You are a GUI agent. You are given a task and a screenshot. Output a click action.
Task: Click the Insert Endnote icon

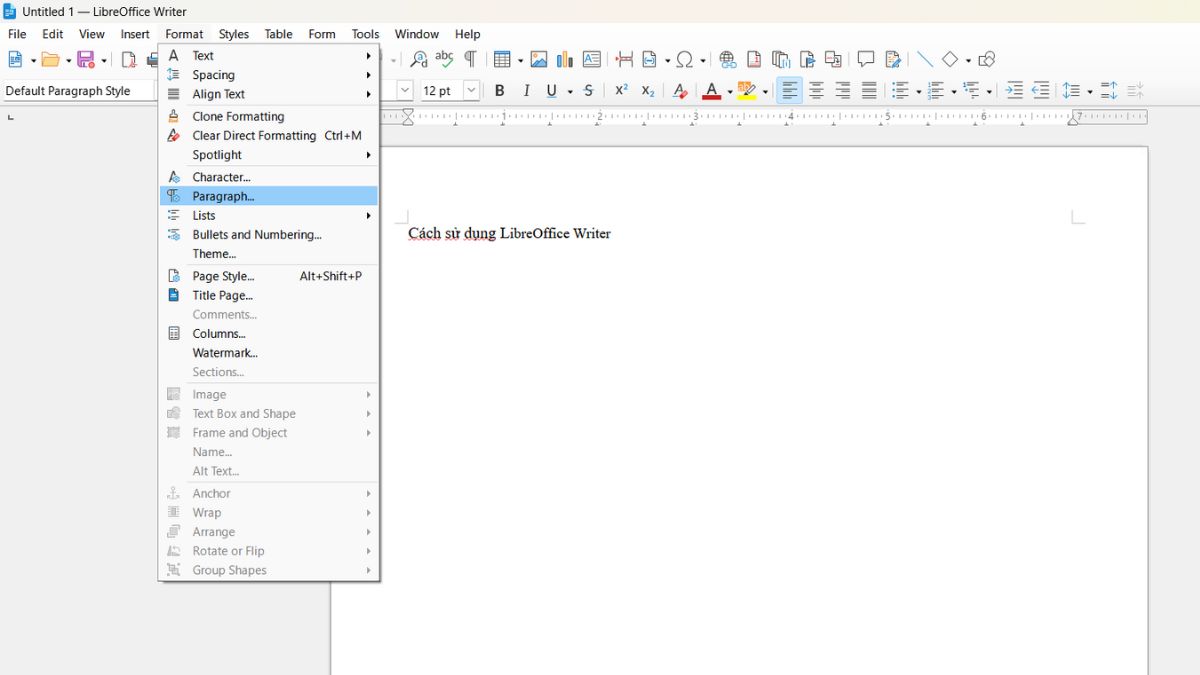click(x=781, y=59)
